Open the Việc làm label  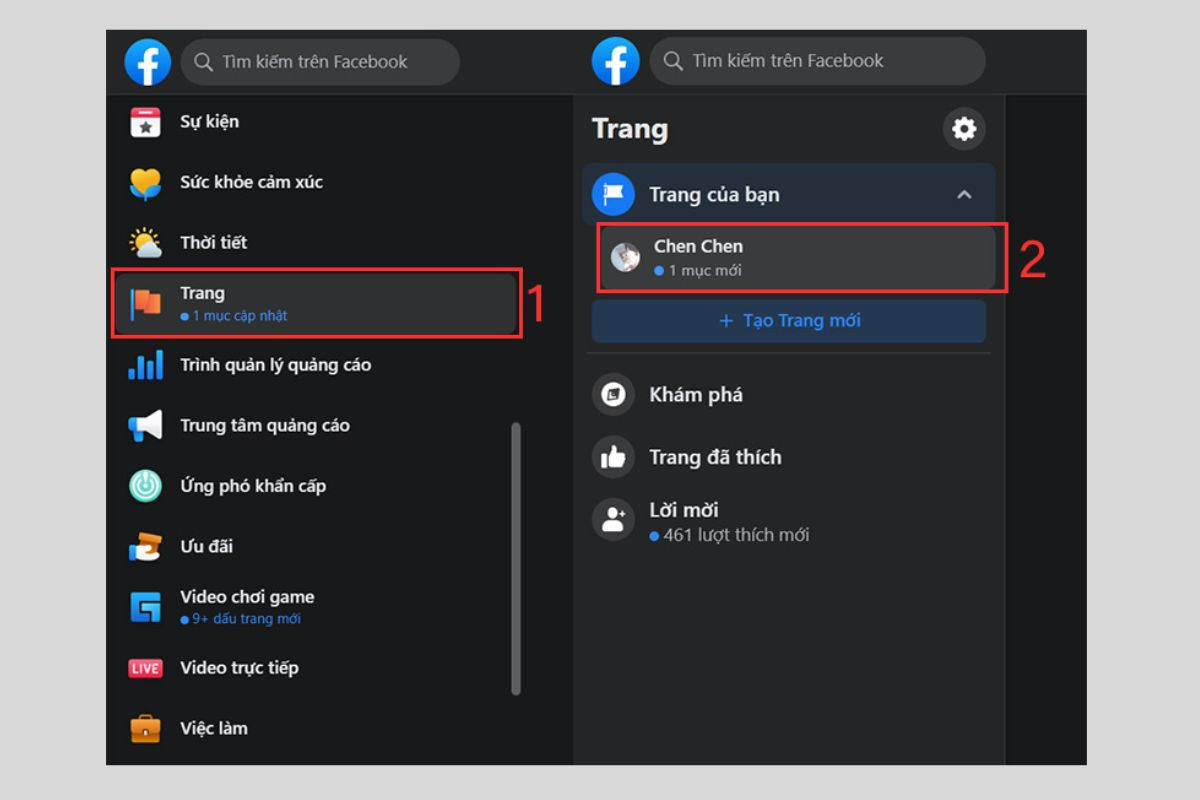(214, 728)
